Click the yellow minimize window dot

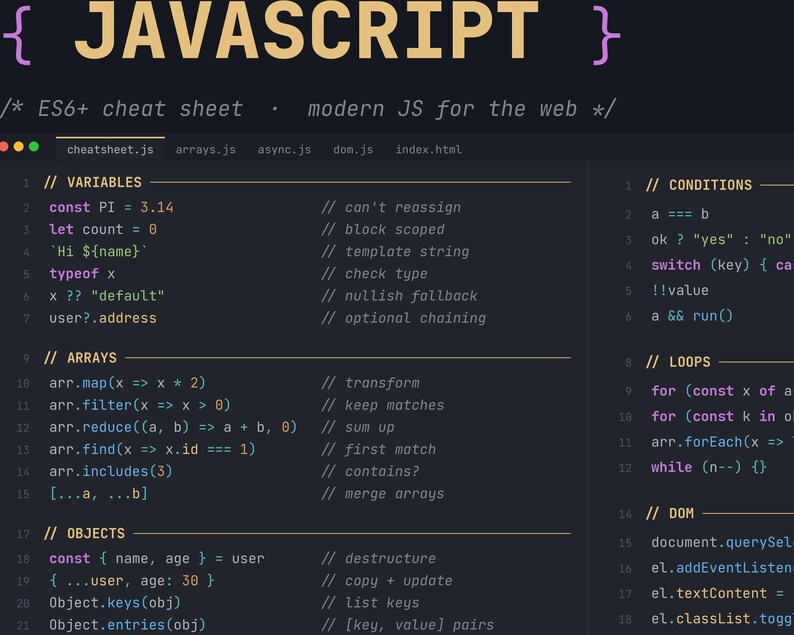pos(19,146)
